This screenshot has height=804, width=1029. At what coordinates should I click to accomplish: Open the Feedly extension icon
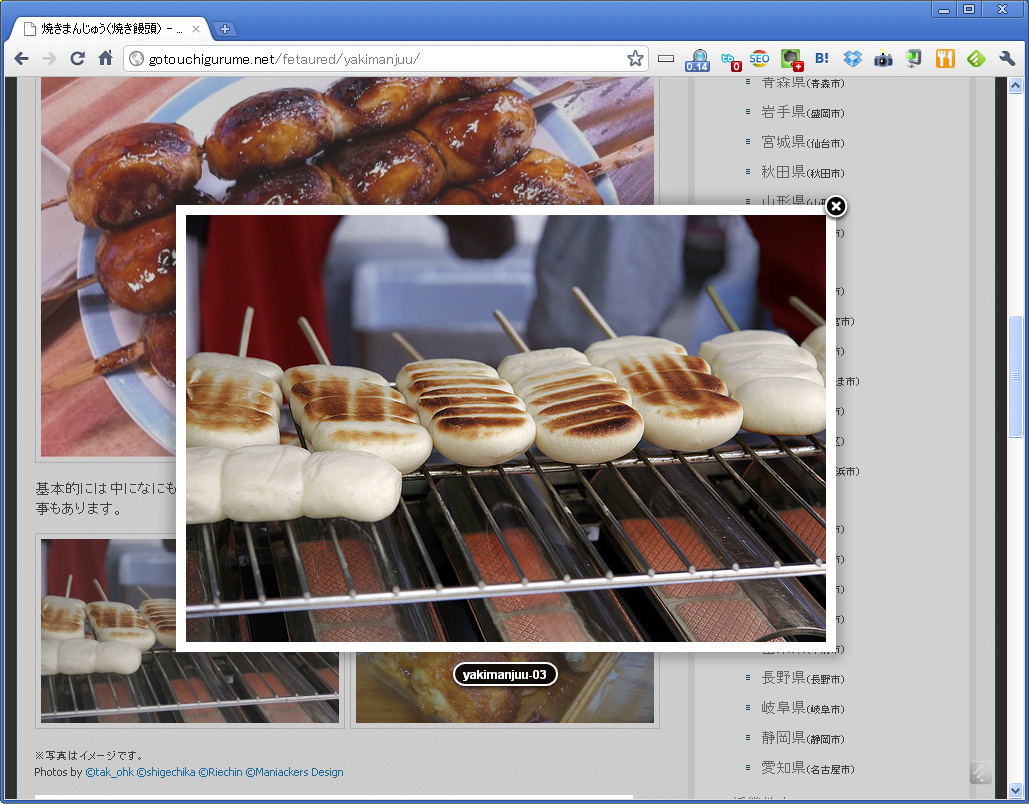(976, 59)
